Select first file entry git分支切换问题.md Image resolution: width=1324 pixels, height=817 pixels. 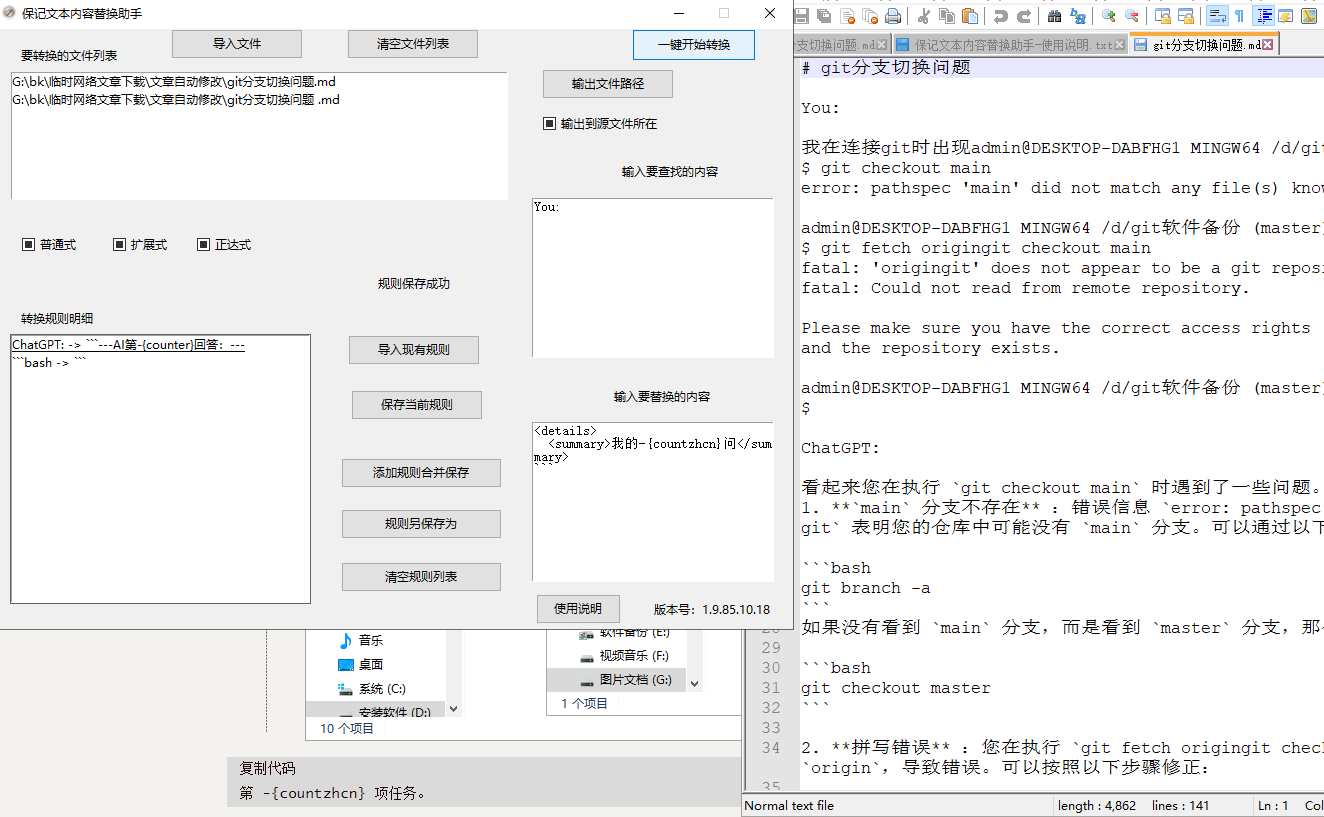click(x=174, y=81)
